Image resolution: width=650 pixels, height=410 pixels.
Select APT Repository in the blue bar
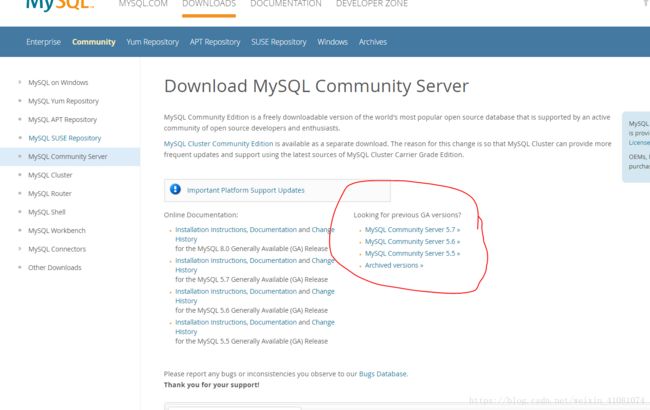(x=215, y=42)
